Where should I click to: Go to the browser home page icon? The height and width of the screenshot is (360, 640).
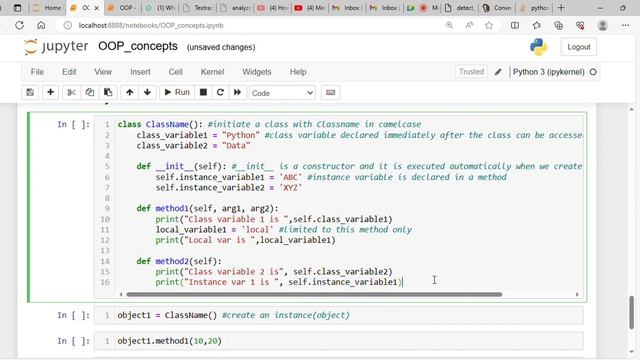pyautogui.click(x=41, y=25)
